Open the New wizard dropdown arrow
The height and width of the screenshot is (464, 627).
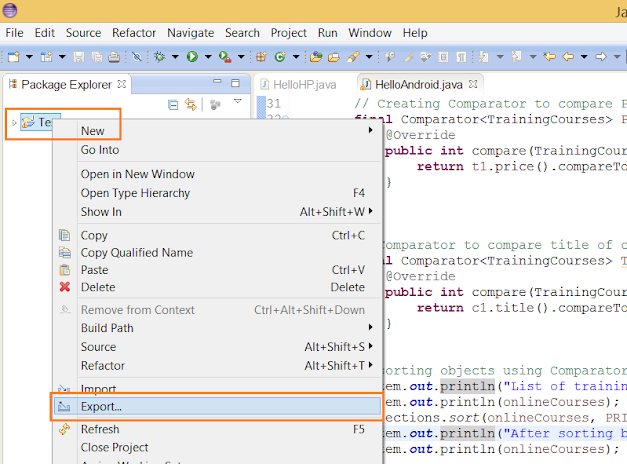tap(30, 57)
